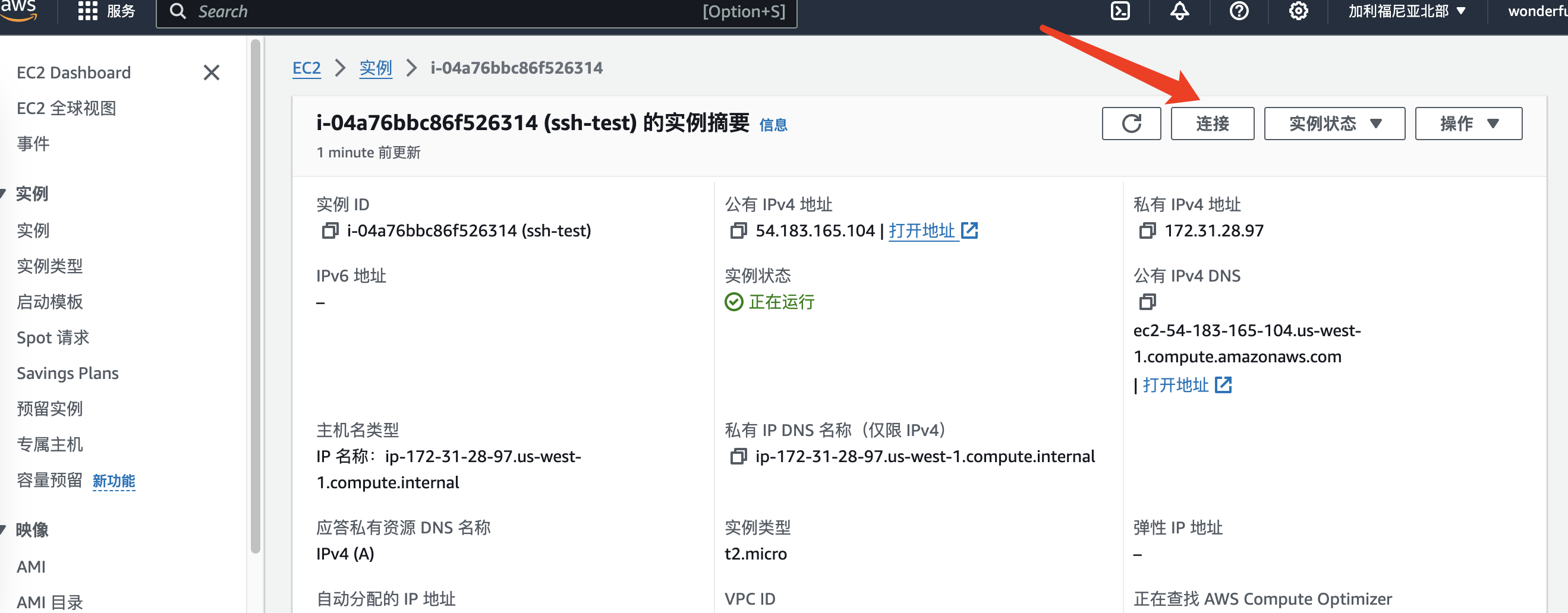Copy the public IPv4 address 54.183.165.104
The height and width of the screenshot is (613, 1568).
738,230
